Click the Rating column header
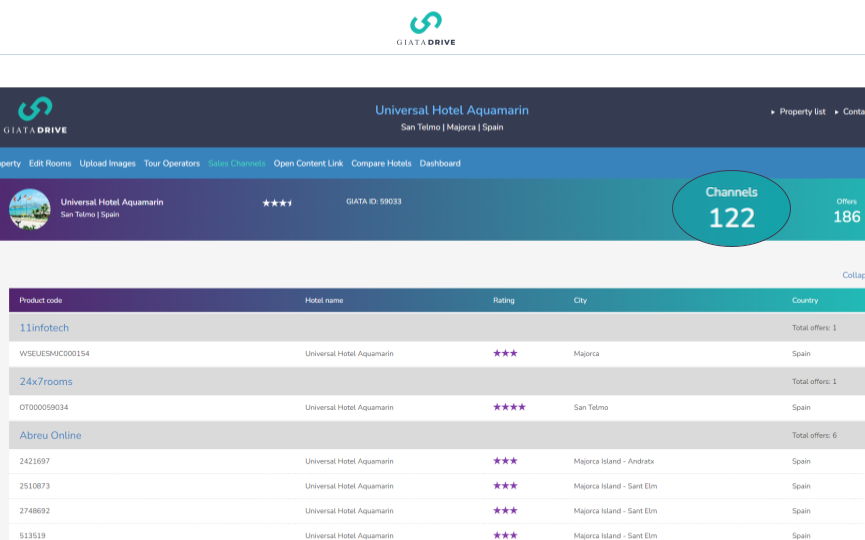865x540 pixels. tap(504, 300)
